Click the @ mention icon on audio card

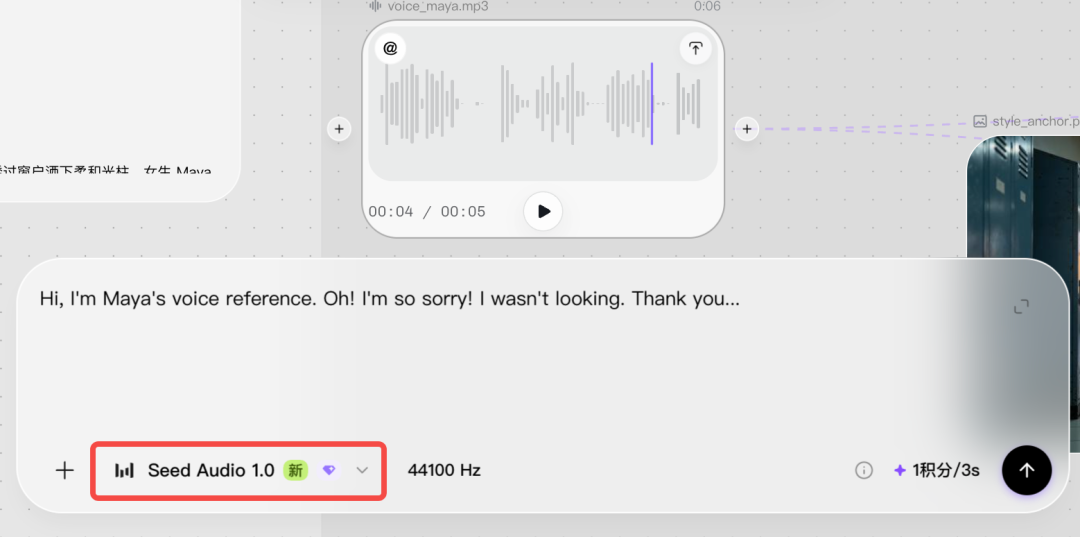[391, 49]
